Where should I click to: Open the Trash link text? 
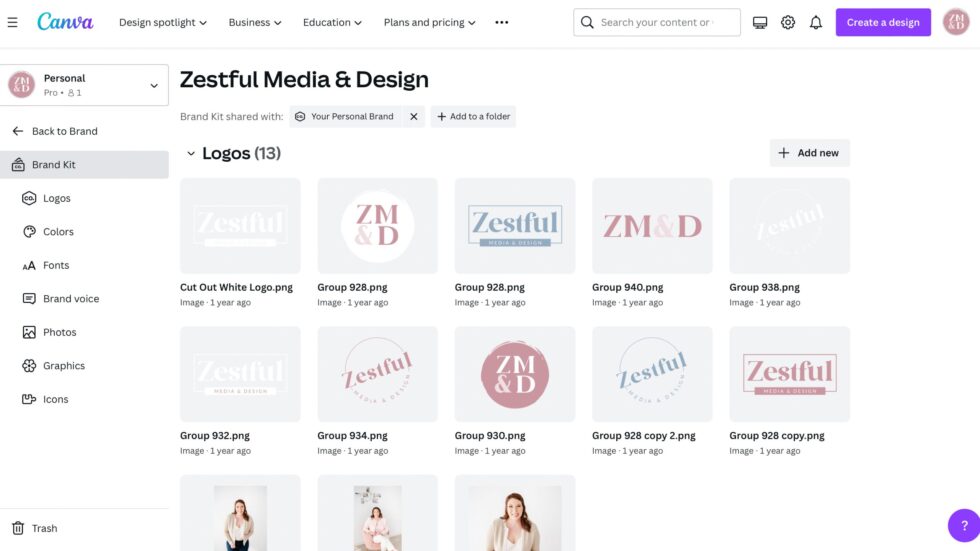pos(44,529)
